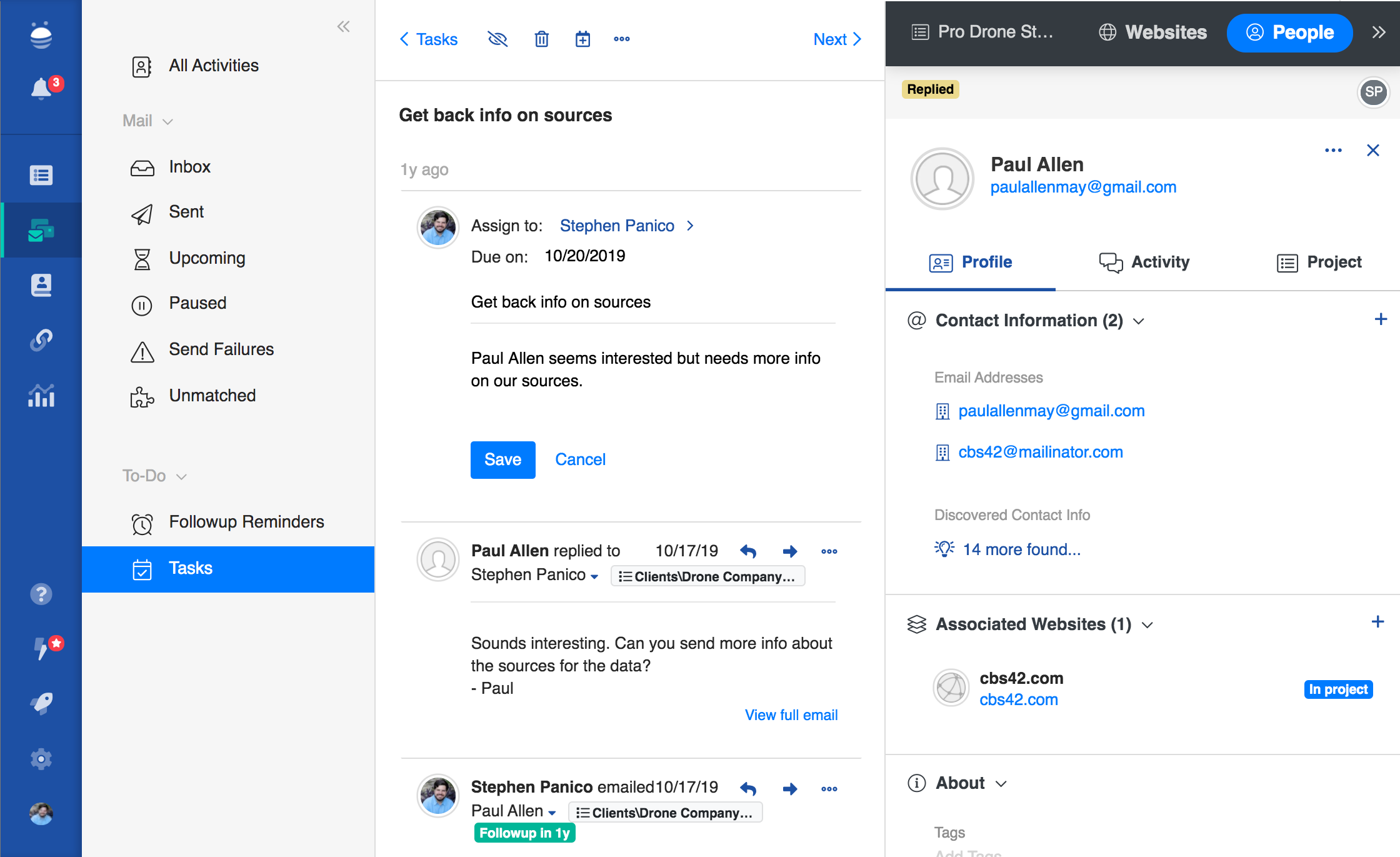Reply to Stephen Panico's sent email
Screen dimensions: 1400x857
point(748,788)
